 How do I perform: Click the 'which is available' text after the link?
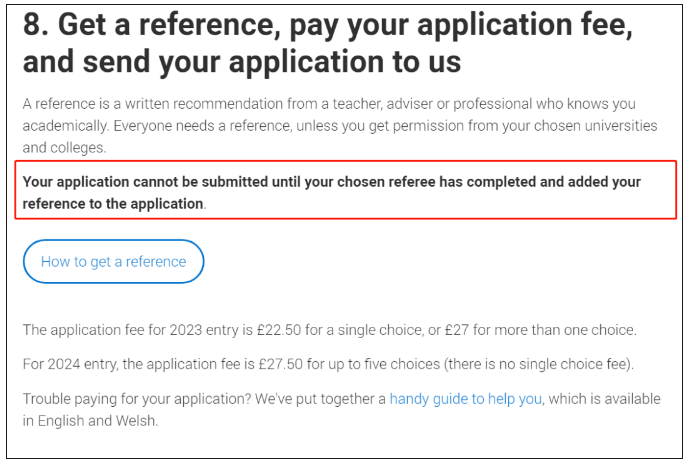click(604, 399)
